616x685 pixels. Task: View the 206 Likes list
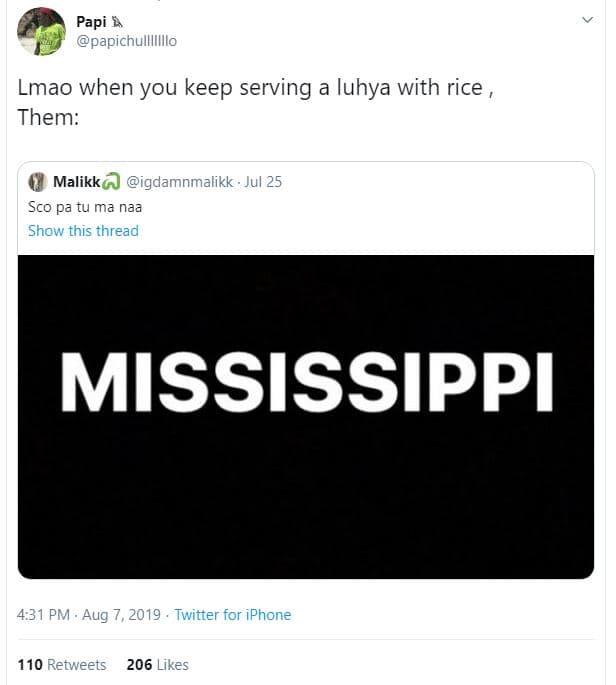[157, 664]
